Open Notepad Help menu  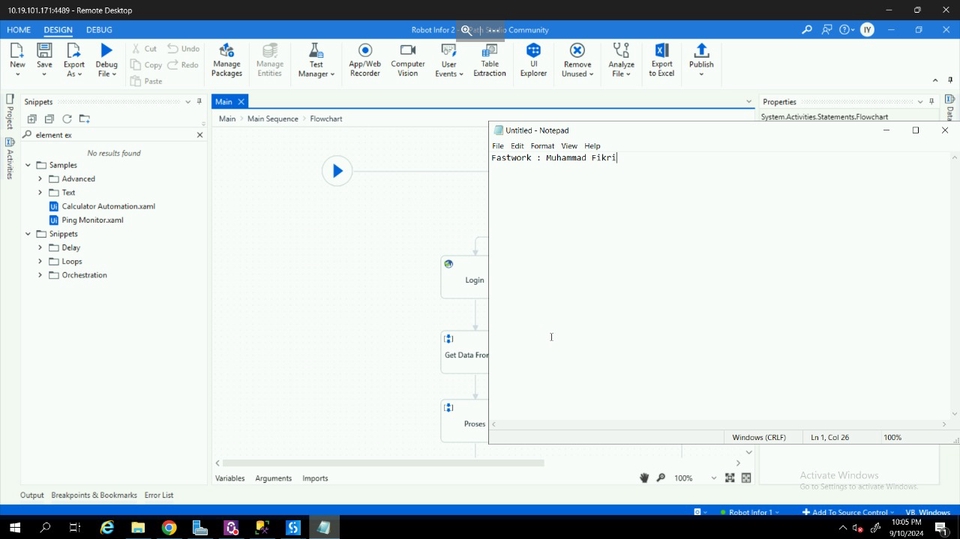[x=592, y=146]
